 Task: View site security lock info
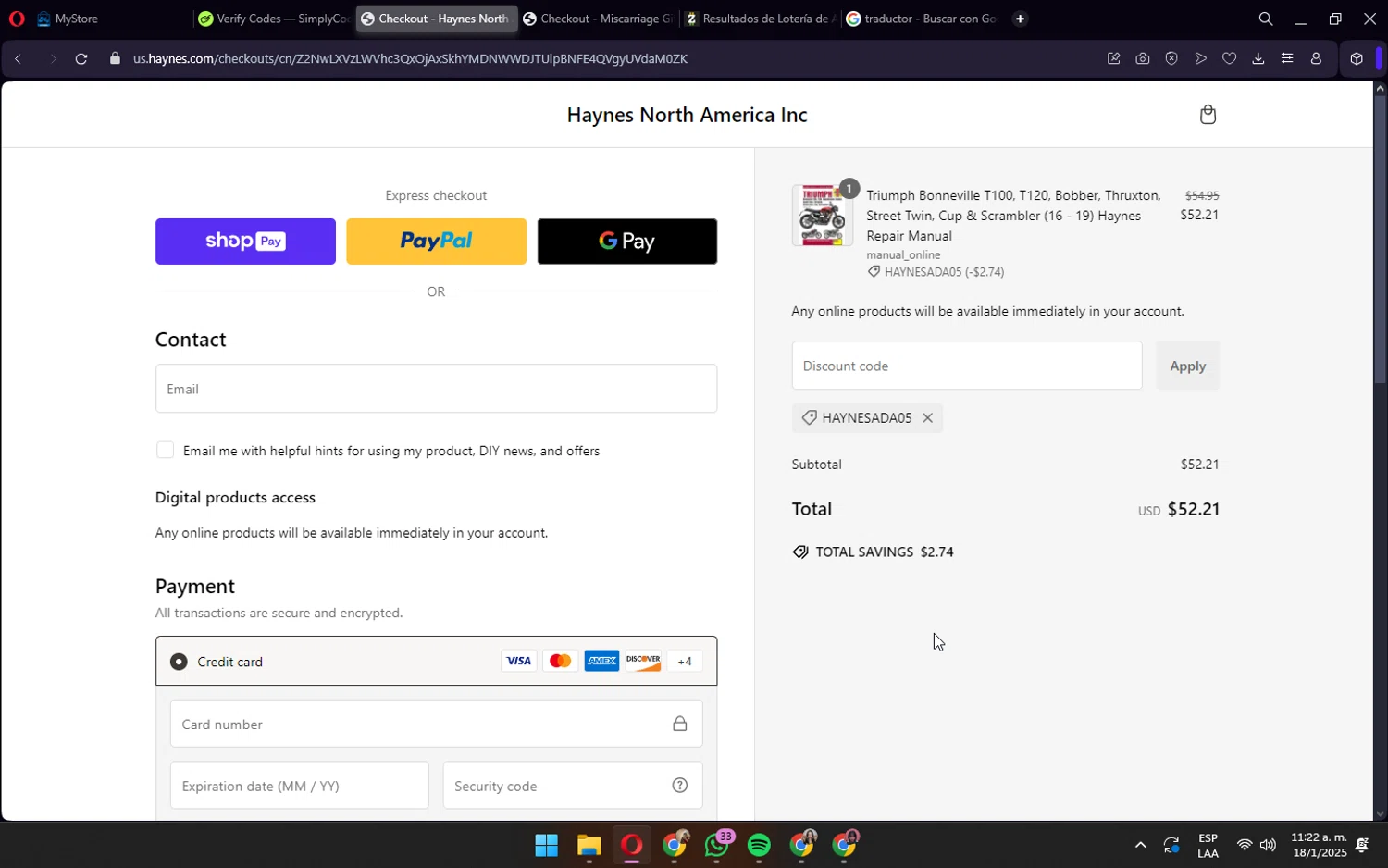[x=115, y=58]
